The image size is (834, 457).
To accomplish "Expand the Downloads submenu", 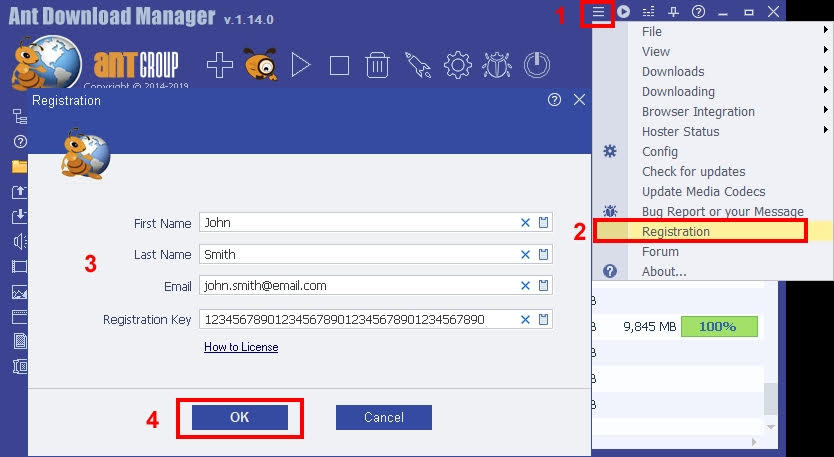I will (x=712, y=71).
